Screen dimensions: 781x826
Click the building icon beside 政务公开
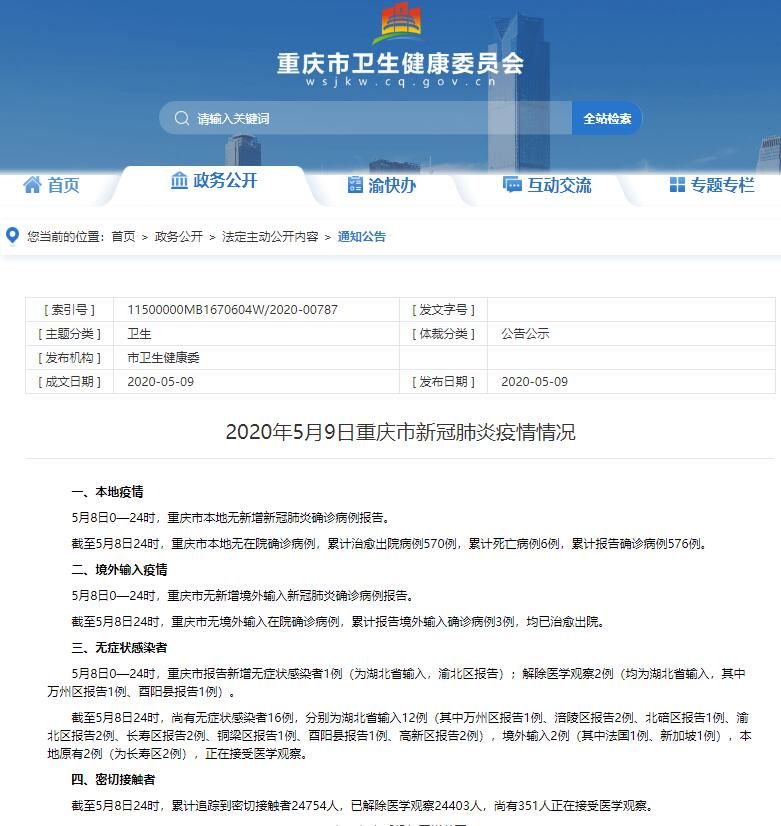(179, 180)
